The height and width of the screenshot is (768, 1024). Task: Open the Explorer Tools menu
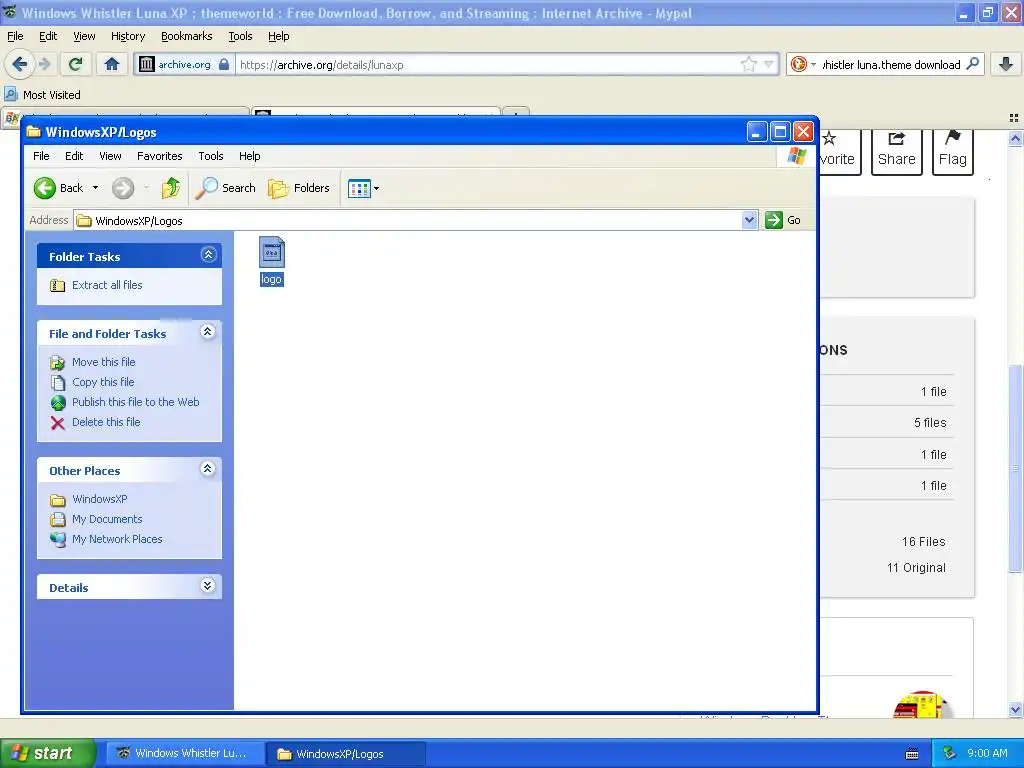(211, 156)
